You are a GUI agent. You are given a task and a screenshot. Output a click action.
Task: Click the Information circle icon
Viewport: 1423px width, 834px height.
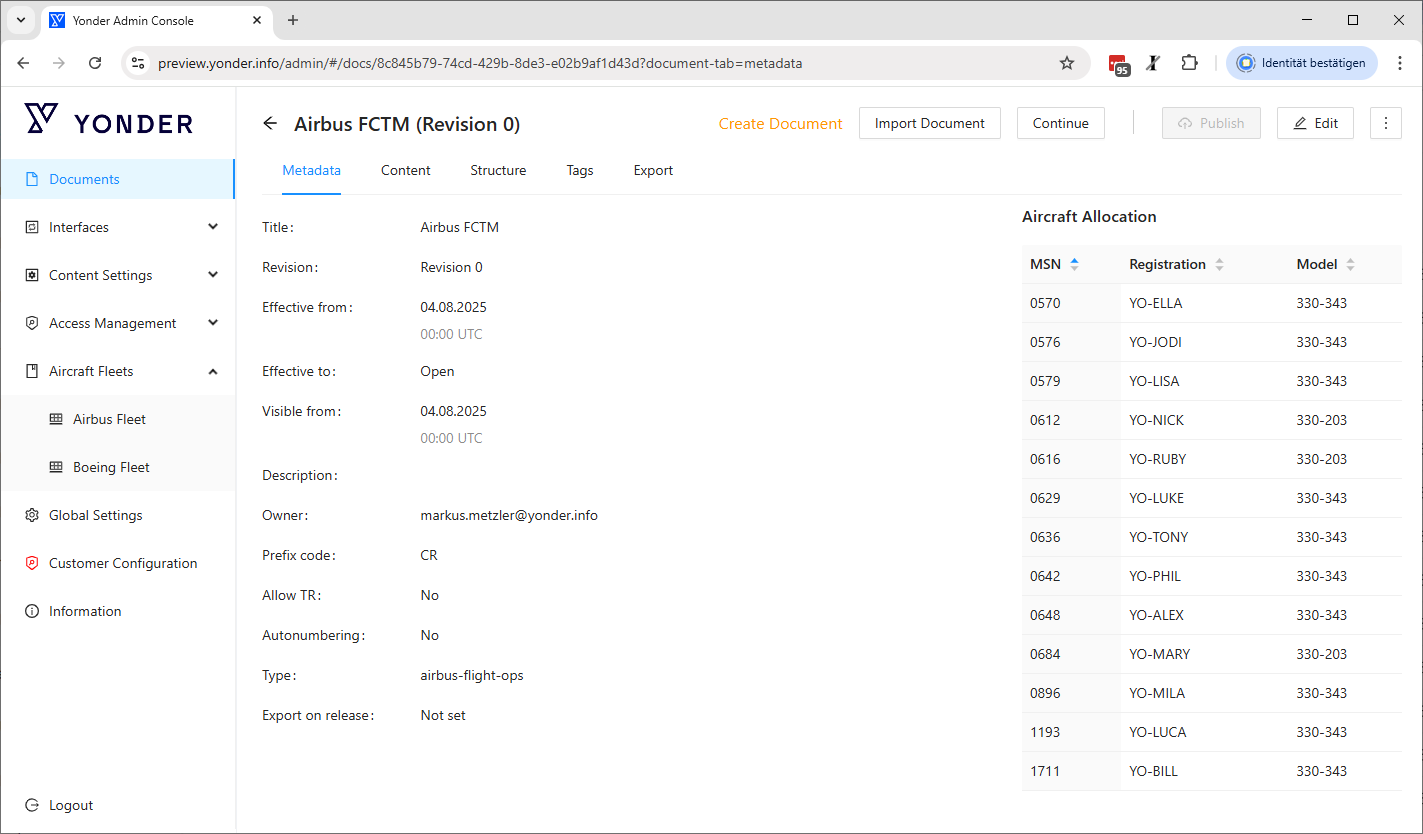[31, 611]
